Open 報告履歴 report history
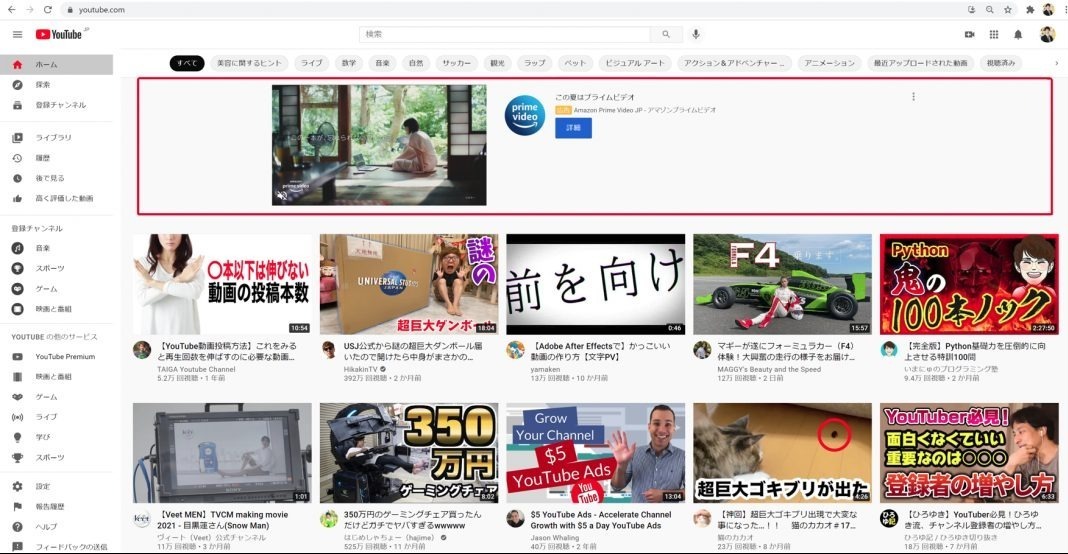The image size is (1068, 554). (x=57, y=507)
